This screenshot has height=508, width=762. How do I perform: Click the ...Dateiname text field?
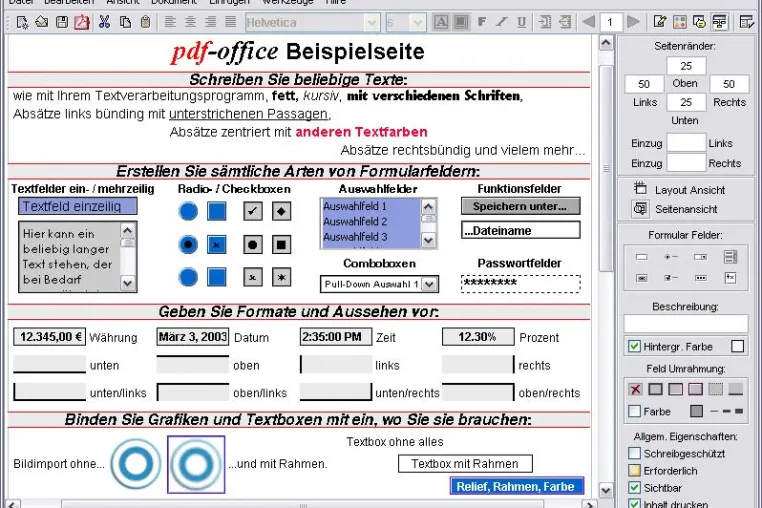pos(520,230)
